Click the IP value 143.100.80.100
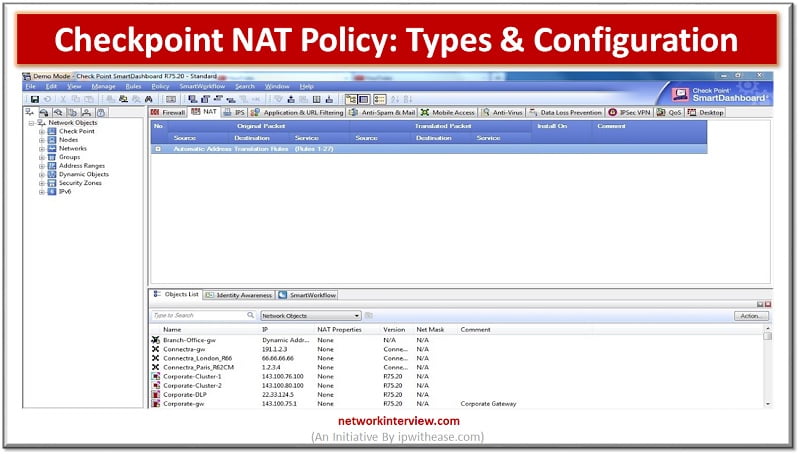Screen dimensions: 800x455 tap(283, 385)
